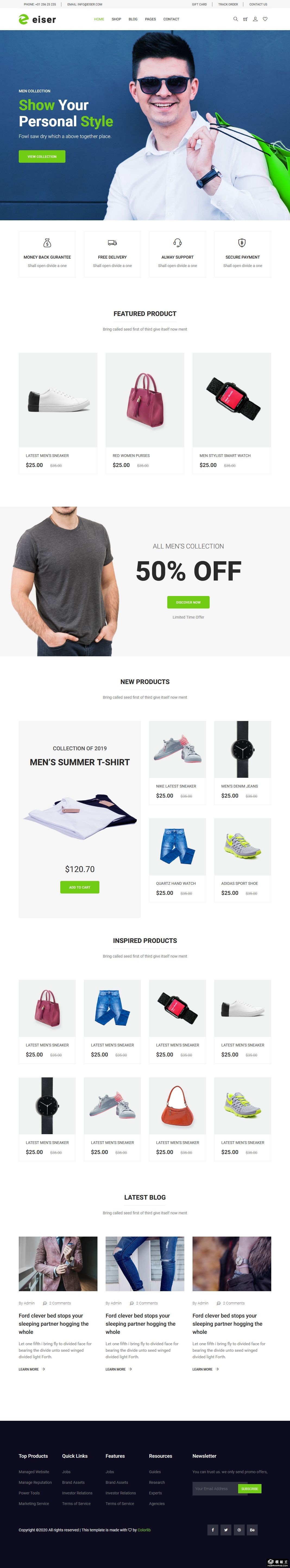Open the Red Women Purses product image
Viewport: 290px width, 1568px height.
pos(145,400)
